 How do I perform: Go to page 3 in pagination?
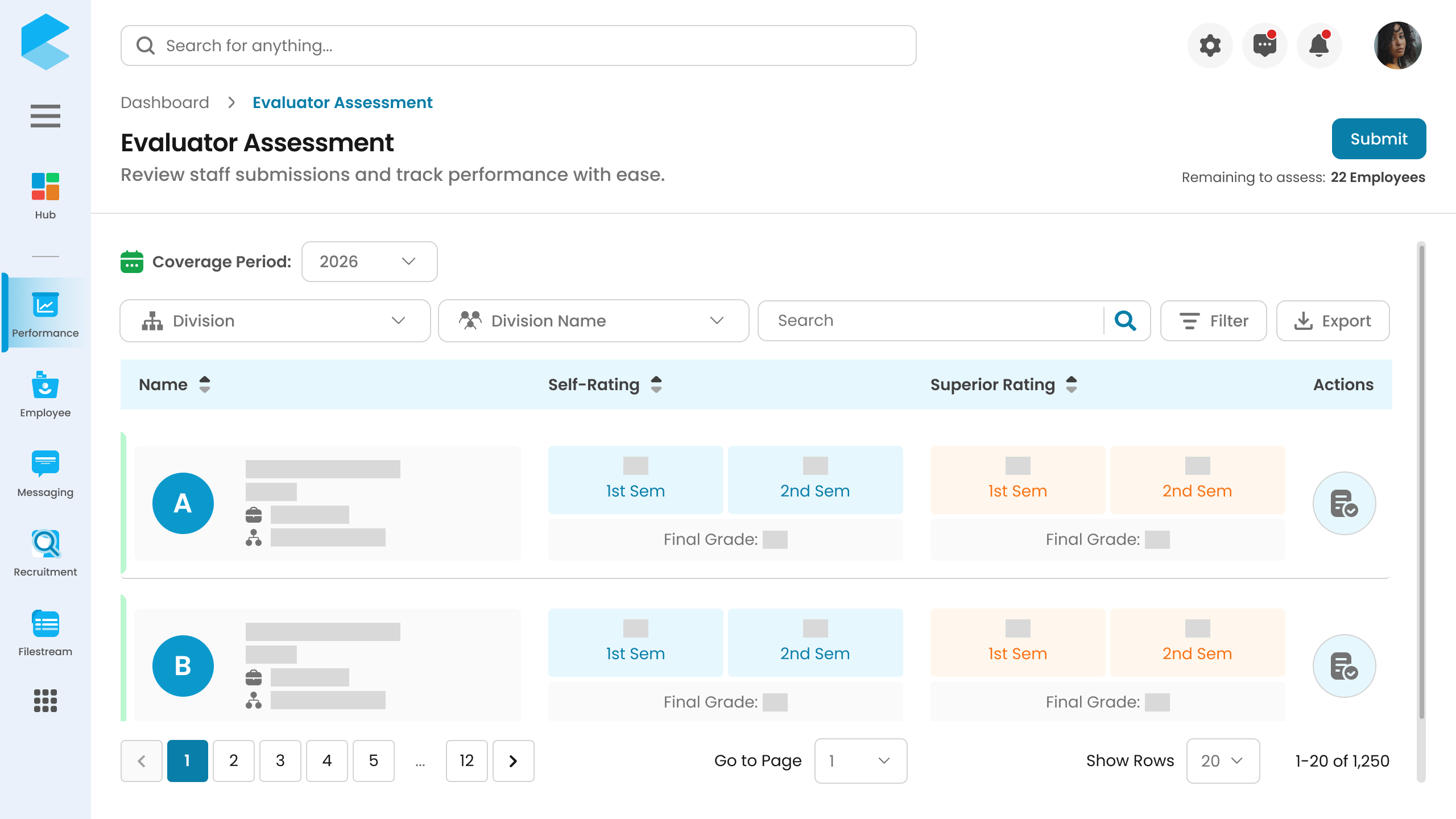click(x=280, y=761)
